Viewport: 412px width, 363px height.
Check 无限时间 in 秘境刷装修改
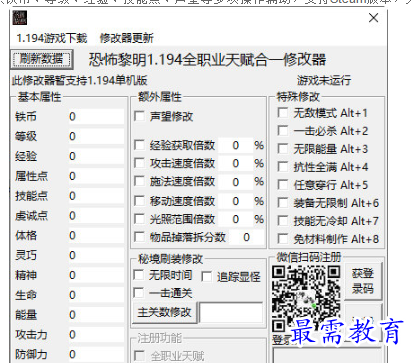pyautogui.click(x=139, y=275)
